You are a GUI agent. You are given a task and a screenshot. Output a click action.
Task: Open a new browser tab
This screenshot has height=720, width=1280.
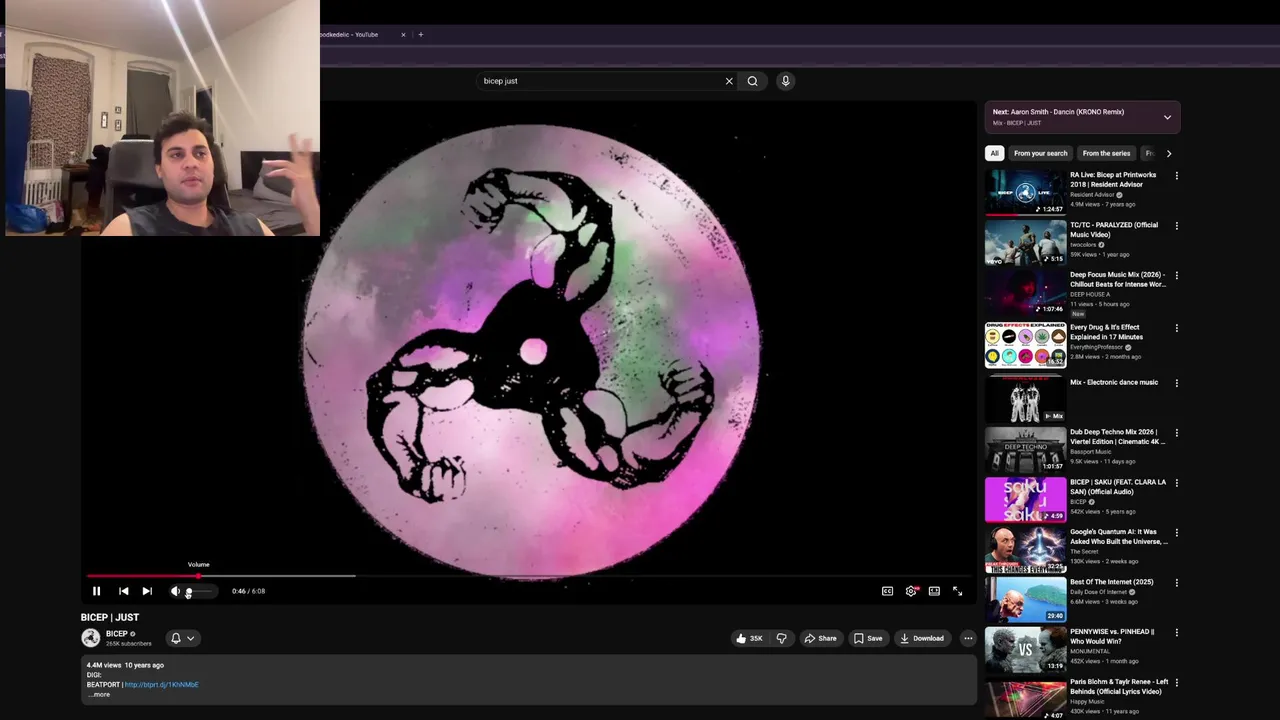point(420,35)
